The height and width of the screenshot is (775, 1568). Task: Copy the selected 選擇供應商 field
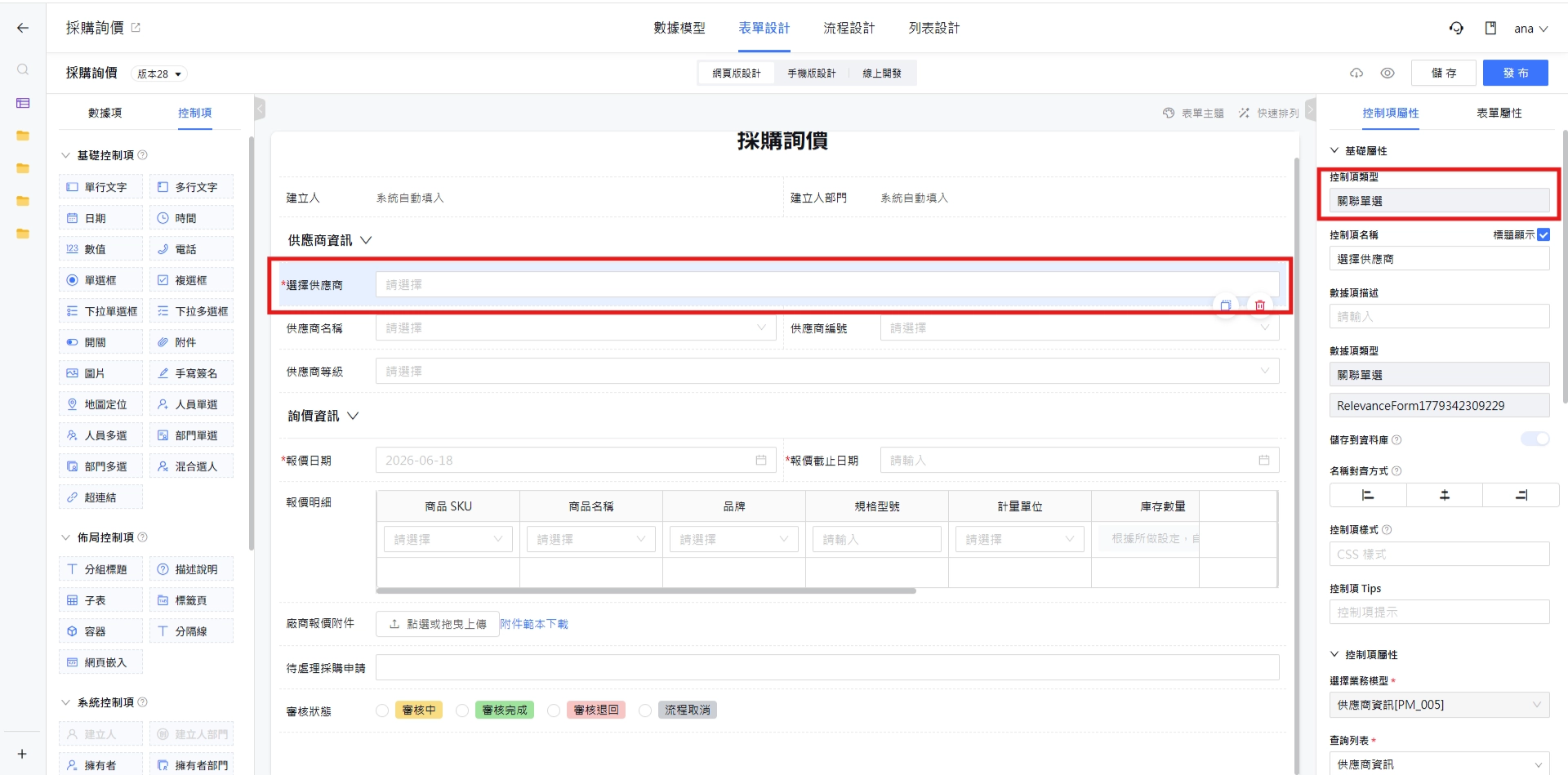pyautogui.click(x=1226, y=305)
